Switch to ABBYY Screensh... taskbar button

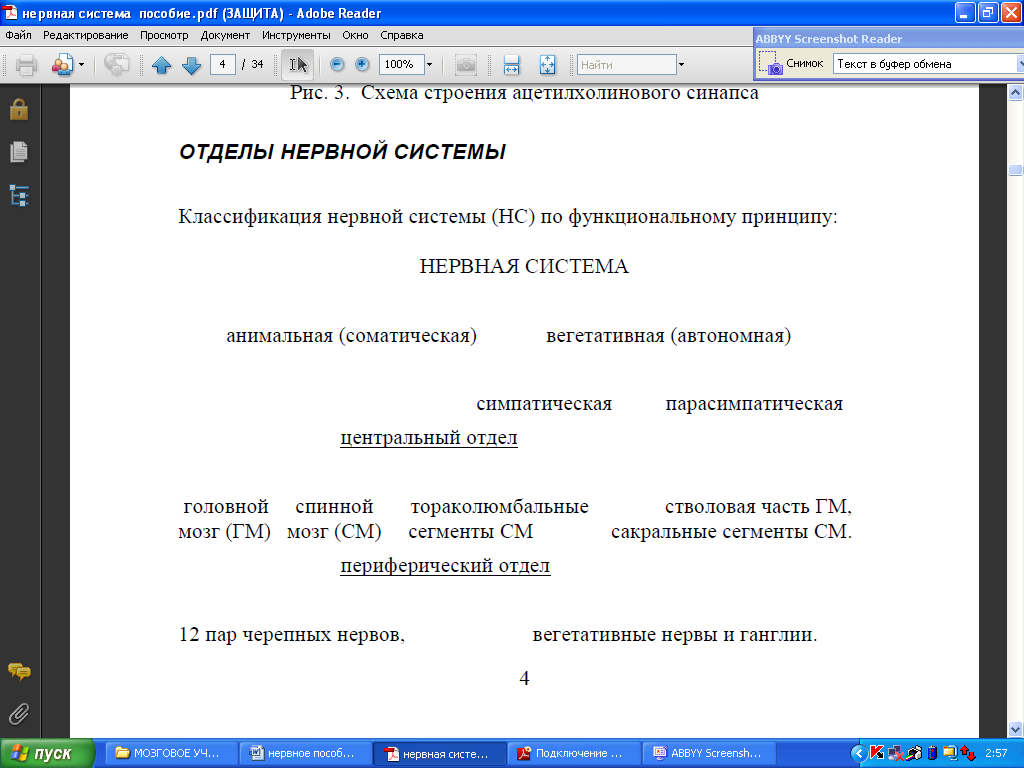pos(709,753)
